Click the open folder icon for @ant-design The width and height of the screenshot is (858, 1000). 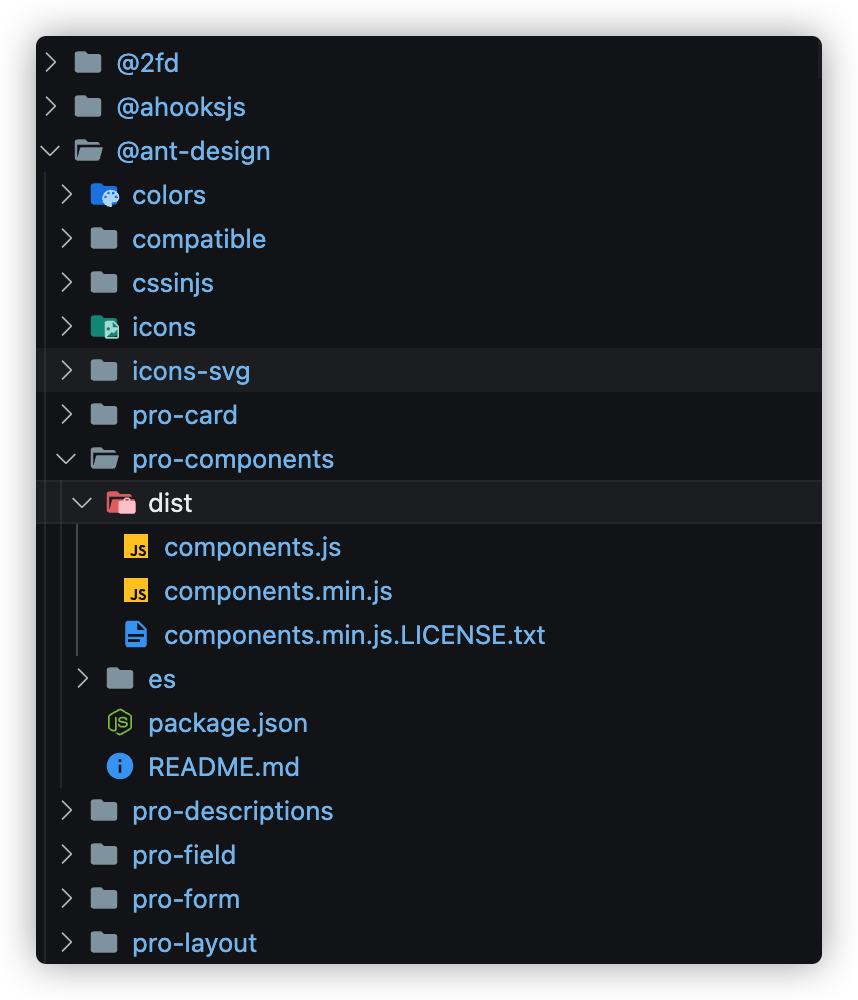click(x=89, y=151)
